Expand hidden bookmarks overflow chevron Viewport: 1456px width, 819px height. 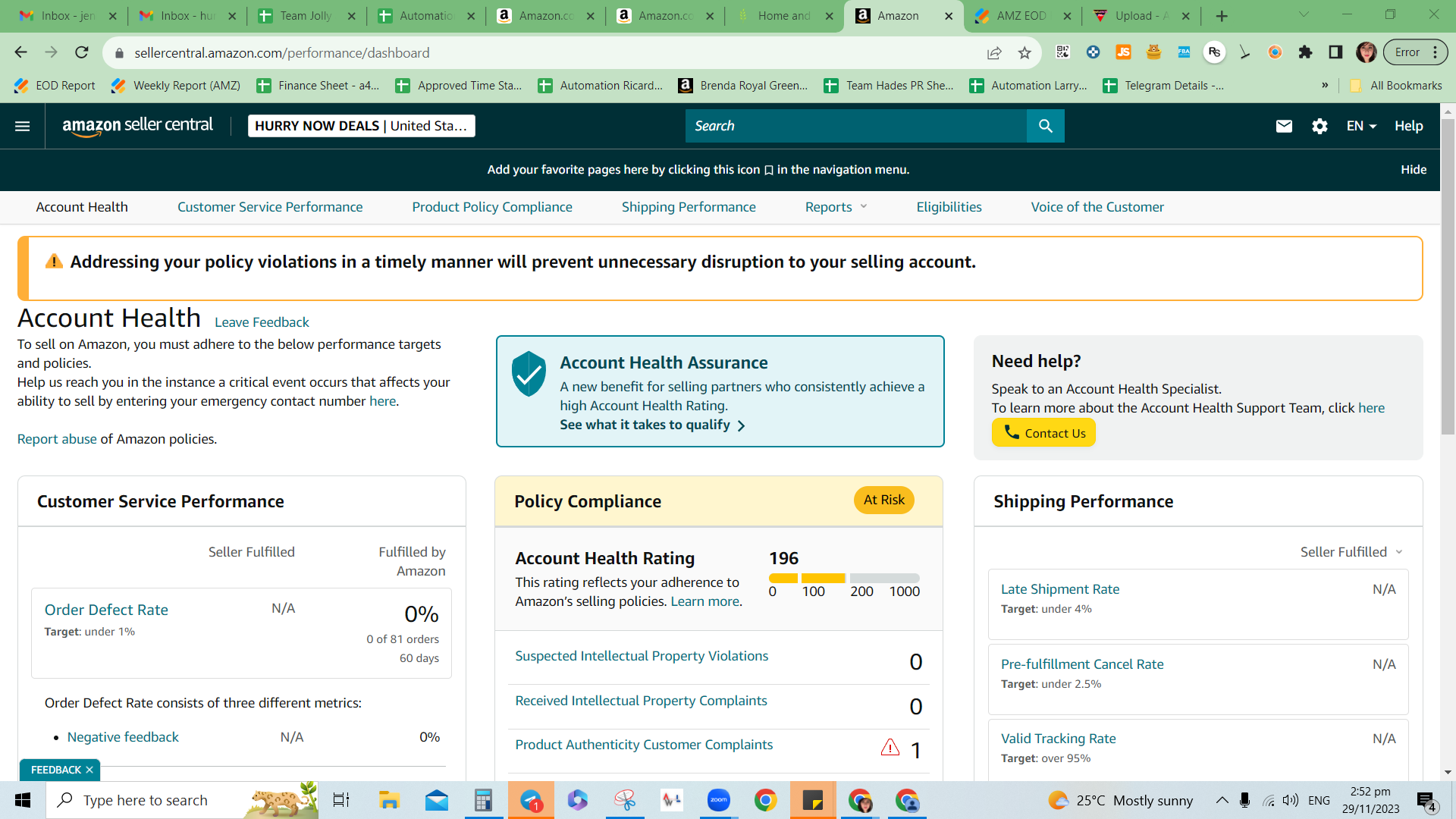1325,85
